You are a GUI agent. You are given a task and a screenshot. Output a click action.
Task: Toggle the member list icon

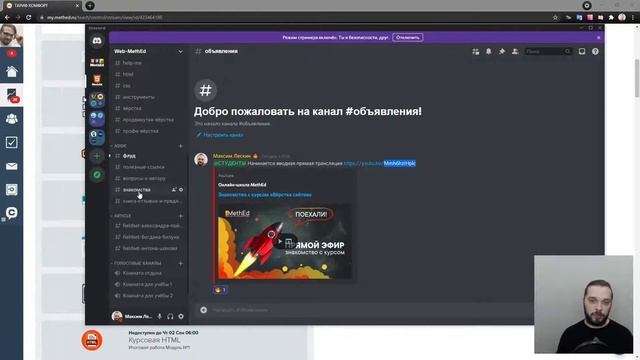pyautogui.click(x=515, y=51)
